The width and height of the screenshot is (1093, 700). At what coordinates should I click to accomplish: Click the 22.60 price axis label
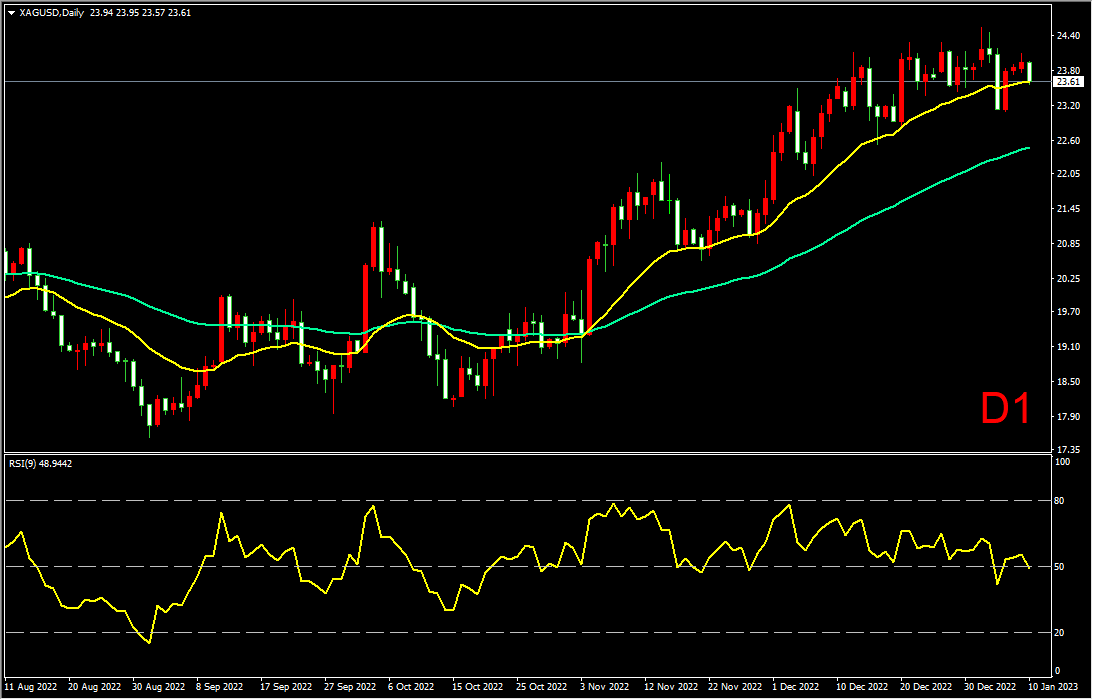pos(1069,140)
